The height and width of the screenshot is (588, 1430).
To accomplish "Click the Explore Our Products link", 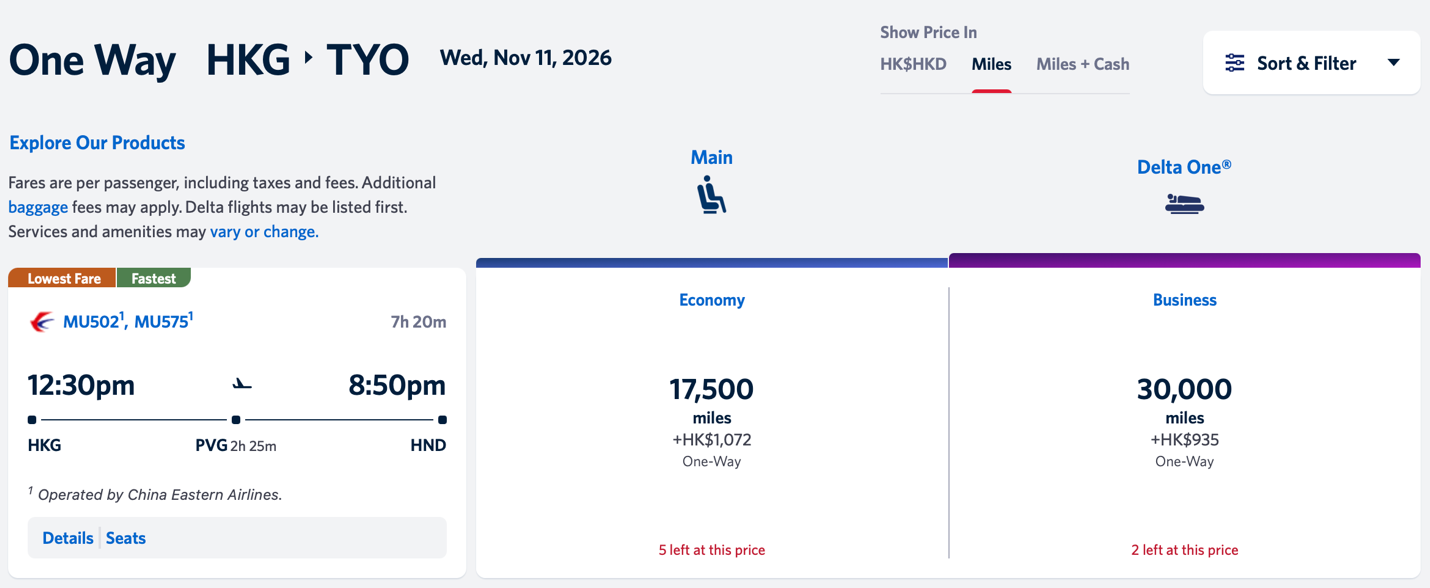I will pos(97,142).
